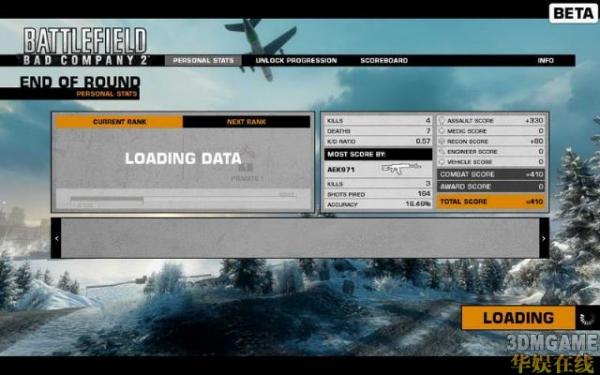Screen dimensions: 600x375
Task: Click the AEK971 weapon image
Action: [401, 168]
